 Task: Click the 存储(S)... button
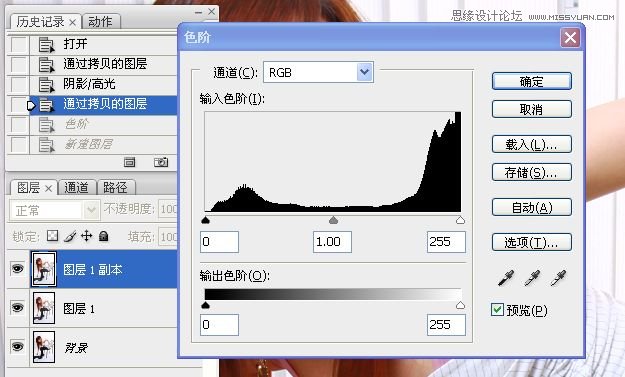coord(532,172)
